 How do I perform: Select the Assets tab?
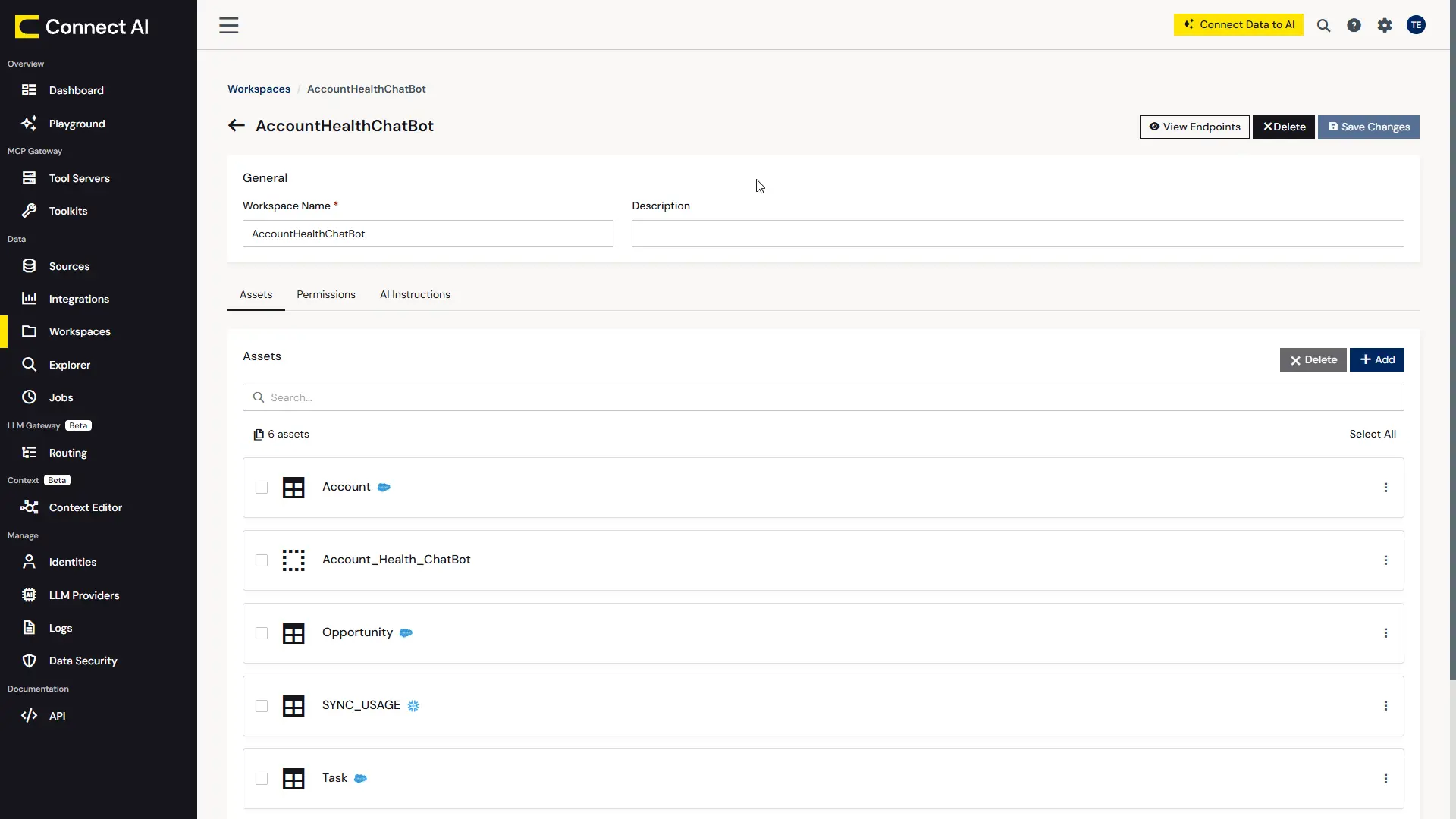coord(256,294)
